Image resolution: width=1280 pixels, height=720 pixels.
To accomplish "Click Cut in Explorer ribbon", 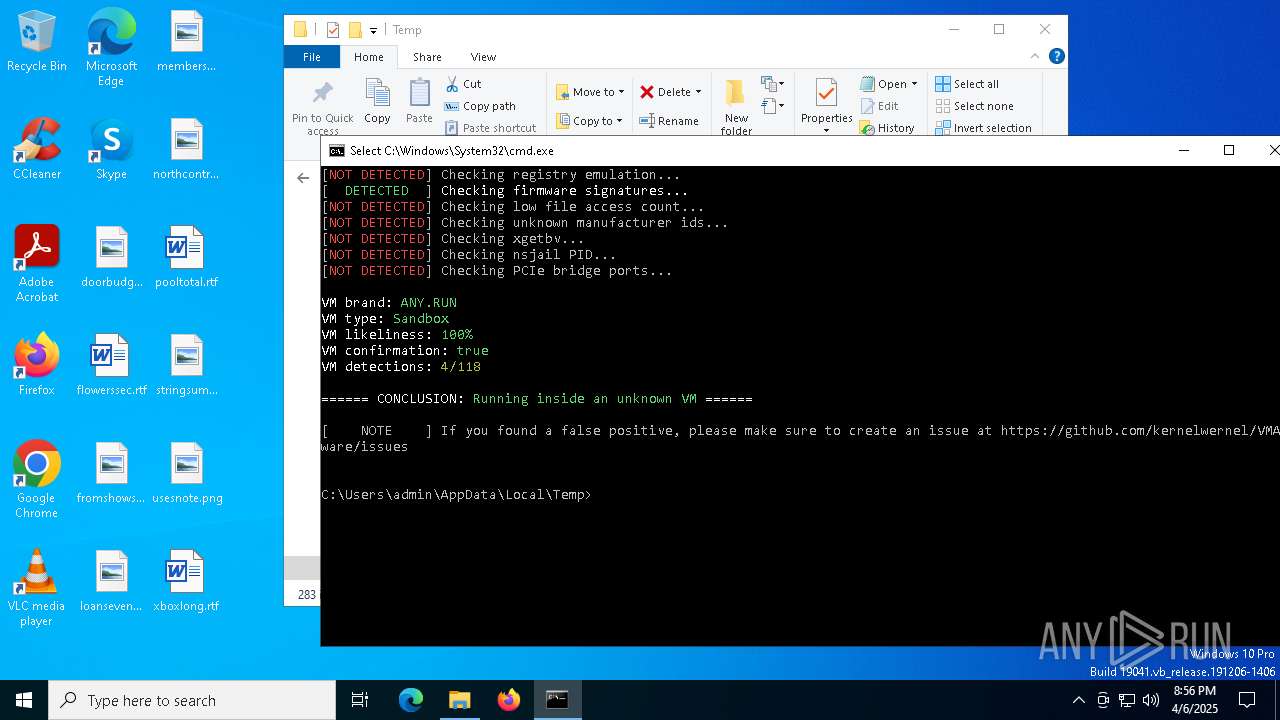I will point(463,84).
